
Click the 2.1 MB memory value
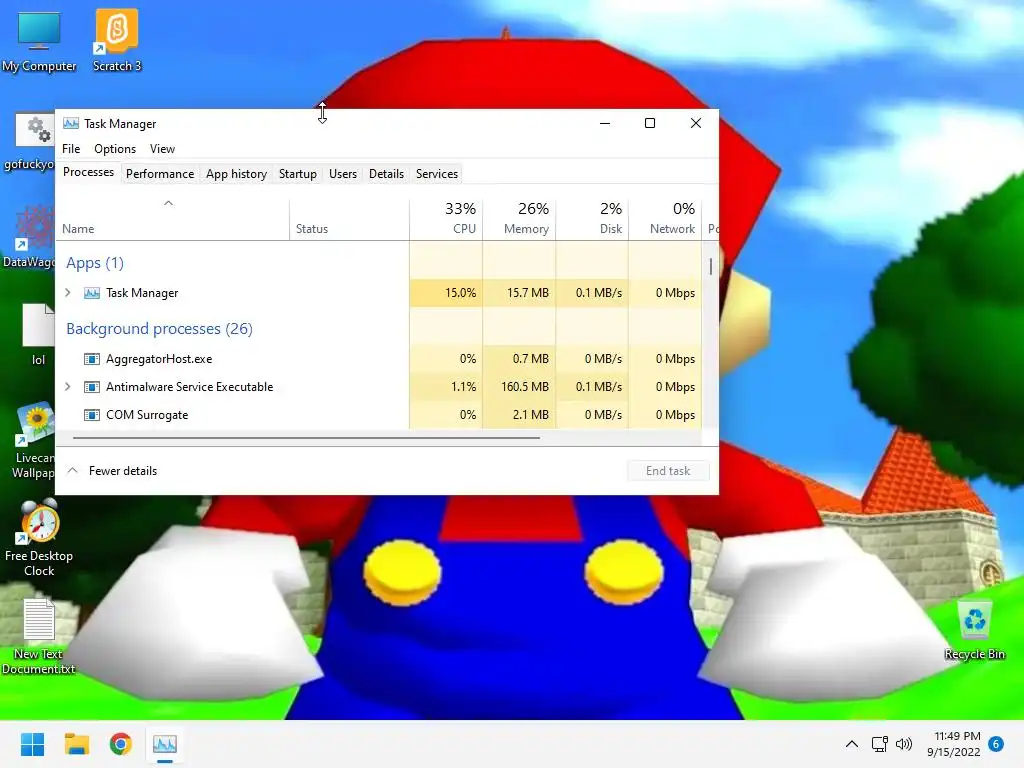[530, 415]
